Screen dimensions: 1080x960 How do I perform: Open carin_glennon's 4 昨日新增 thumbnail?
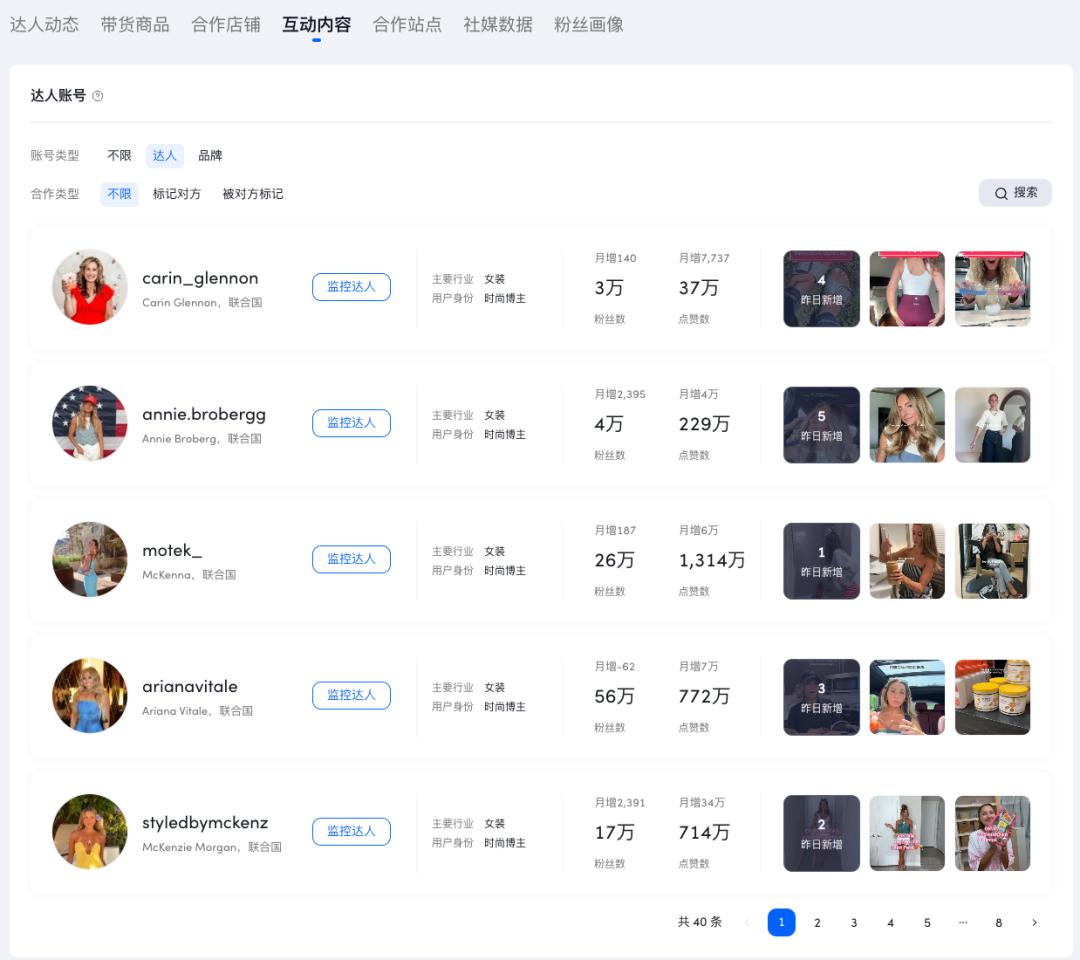coord(821,289)
